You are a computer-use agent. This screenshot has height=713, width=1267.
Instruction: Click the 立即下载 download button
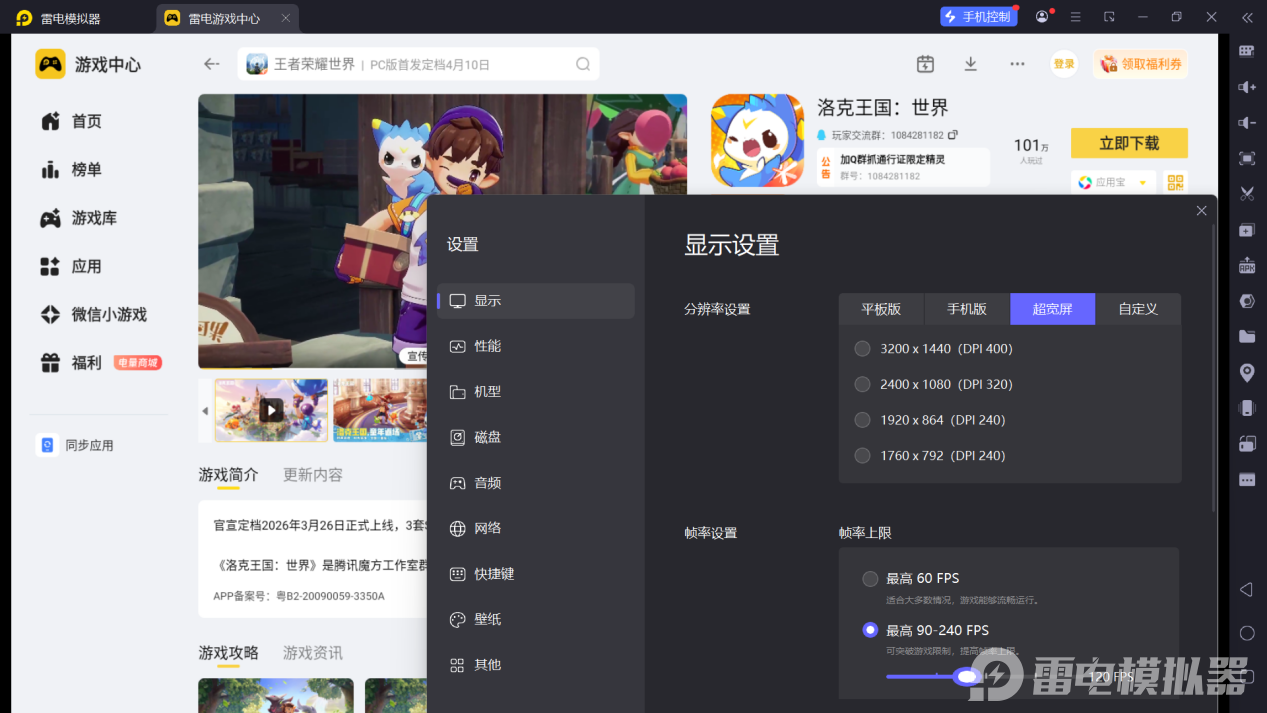coord(1129,143)
